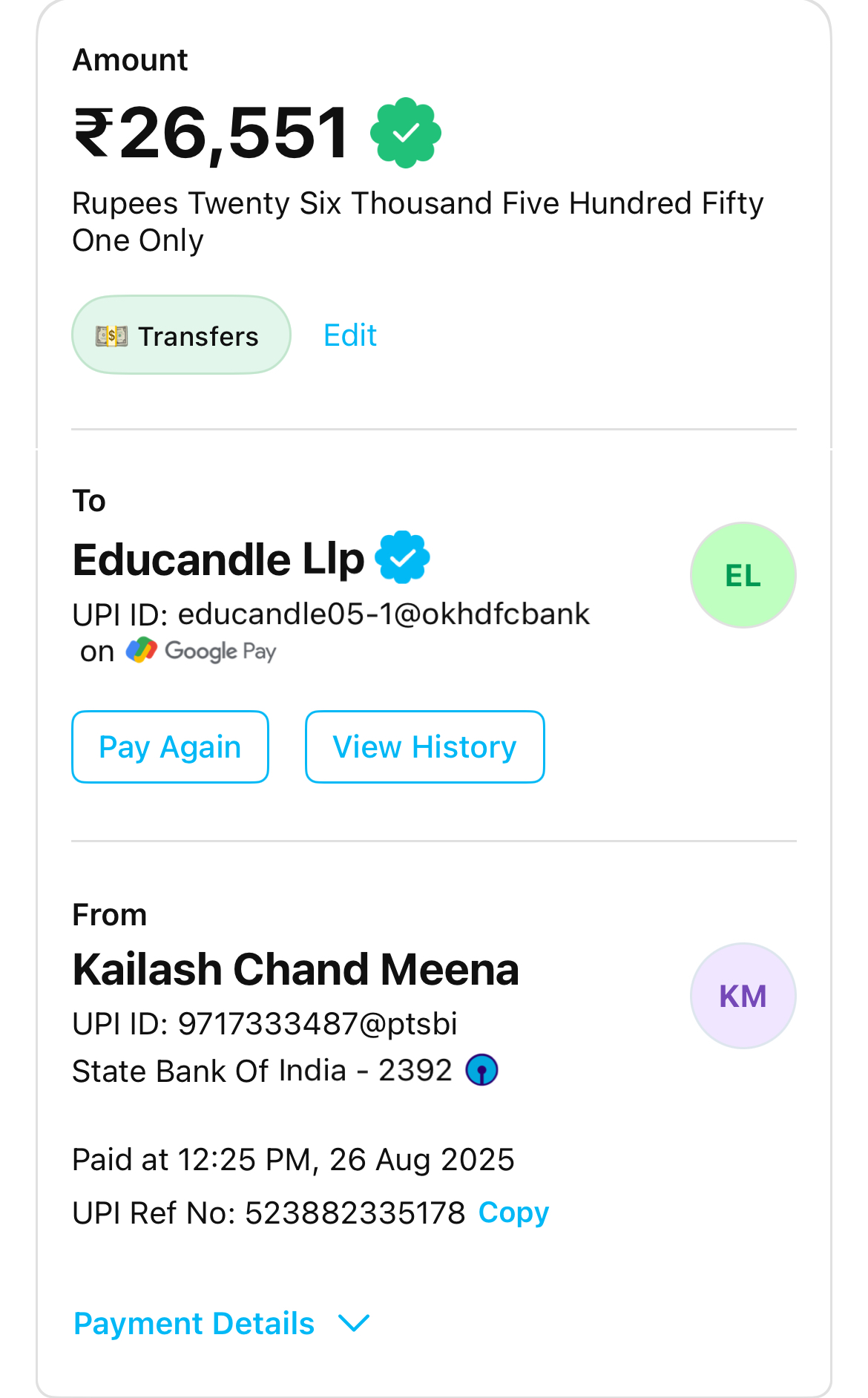Click the sender UPI ID 9717333487@ptsbi
The height and width of the screenshot is (1398, 868).
[x=317, y=1024]
